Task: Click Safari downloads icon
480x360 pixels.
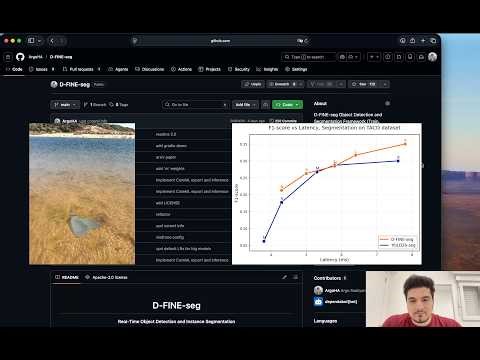Action: pyautogui.click(x=403, y=41)
